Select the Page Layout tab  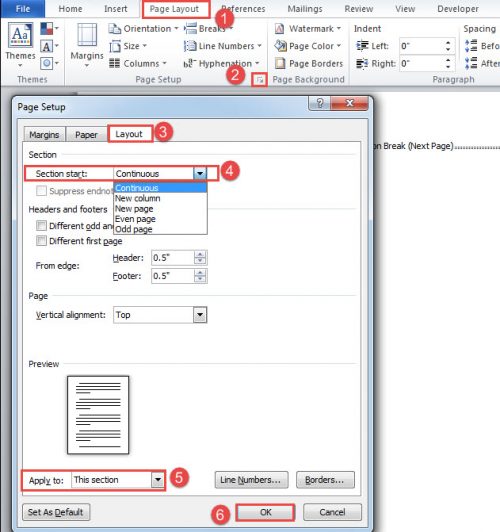pyautogui.click(x=174, y=9)
